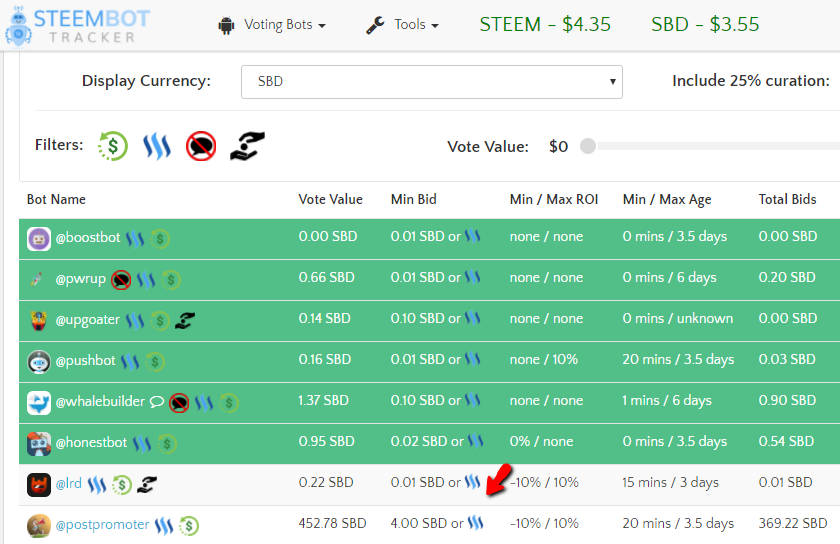The image size is (840, 544).
Task: Click the 452.78 SBD vote value
Action: click(x=332, y=523)
